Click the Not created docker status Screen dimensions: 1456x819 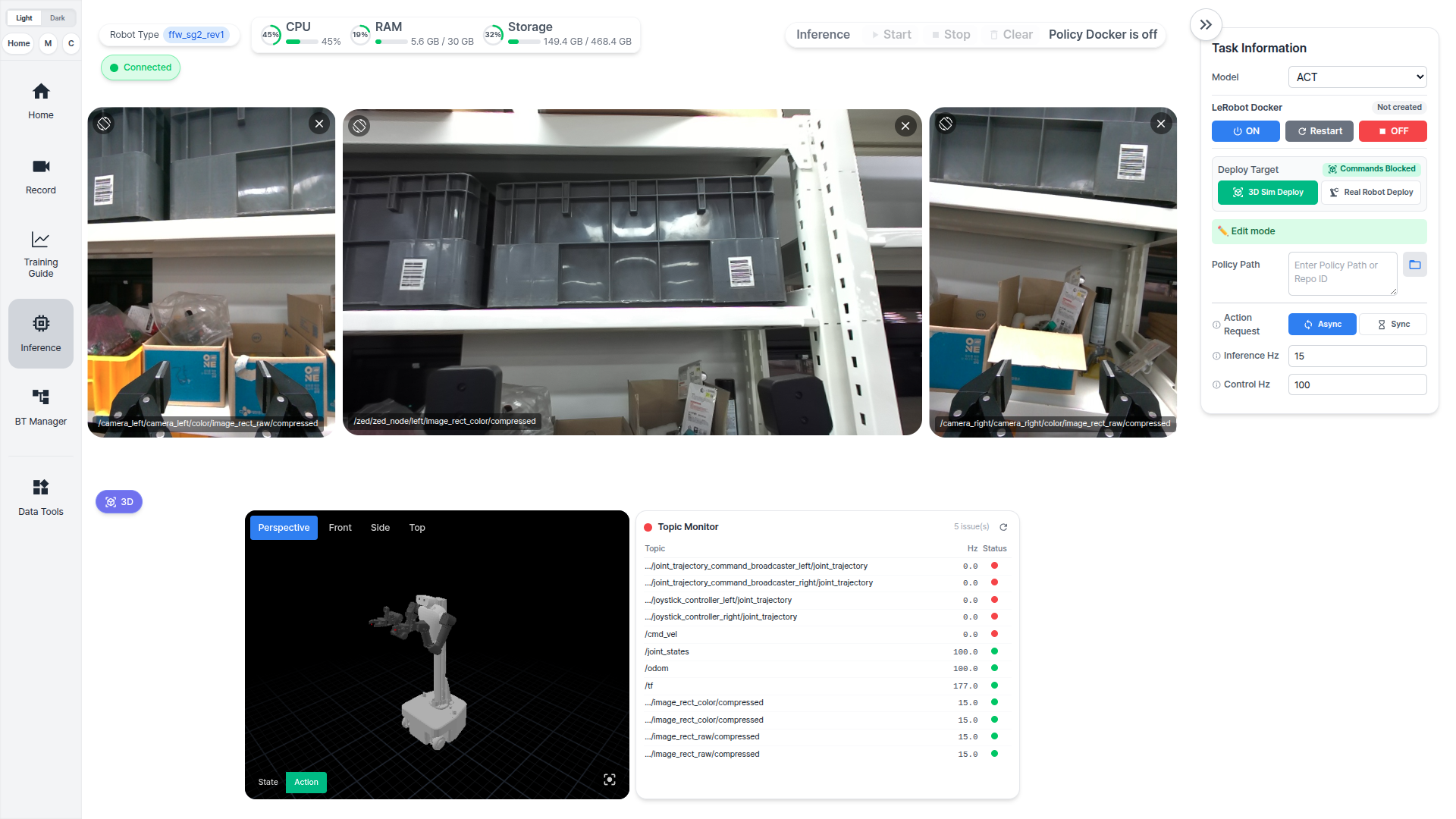pos(1399,108)
